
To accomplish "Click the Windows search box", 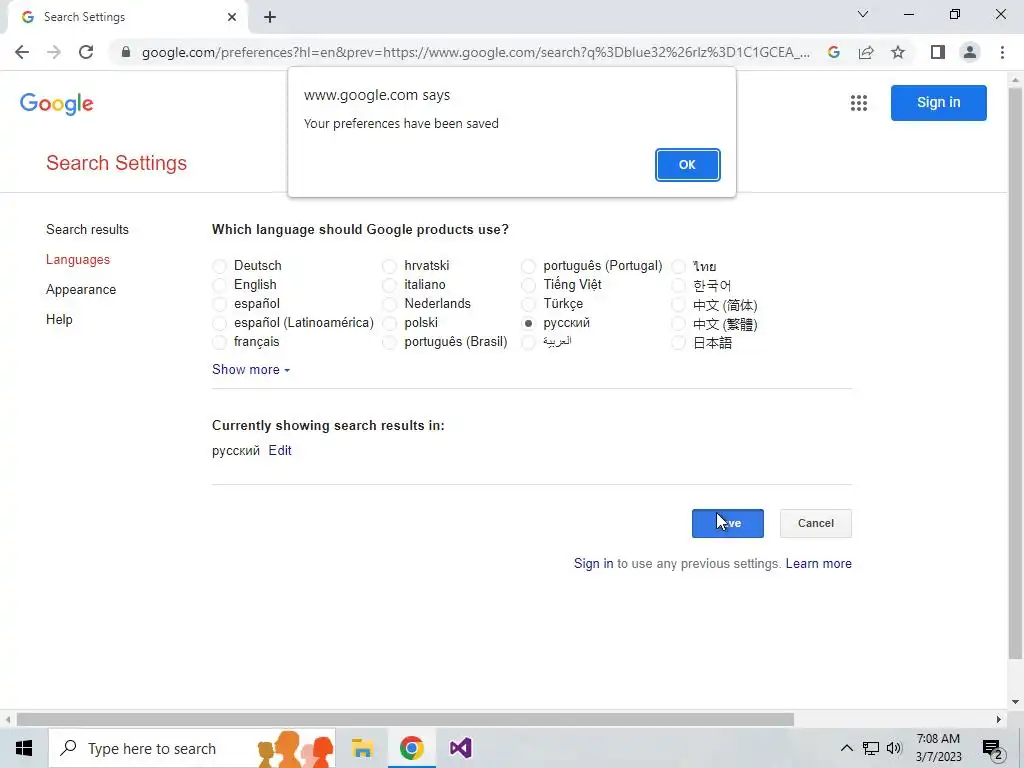I will [192, 748].
